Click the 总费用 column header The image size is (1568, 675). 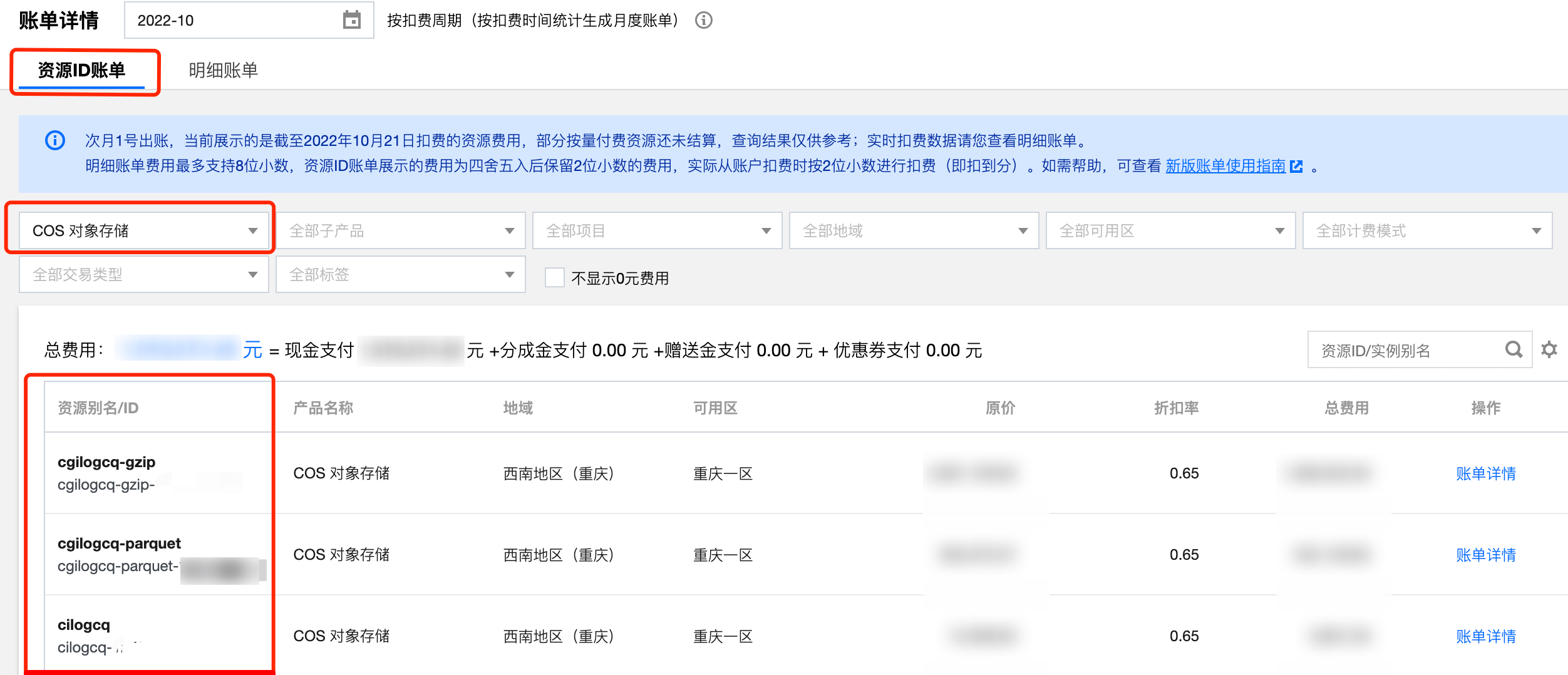(1346, 408)
